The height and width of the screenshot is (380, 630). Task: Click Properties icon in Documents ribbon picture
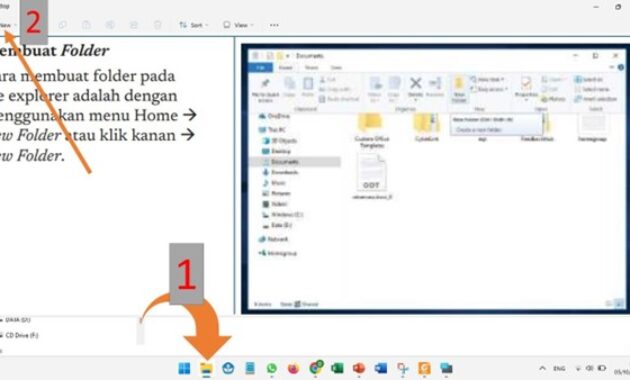(x=526, y=88)
